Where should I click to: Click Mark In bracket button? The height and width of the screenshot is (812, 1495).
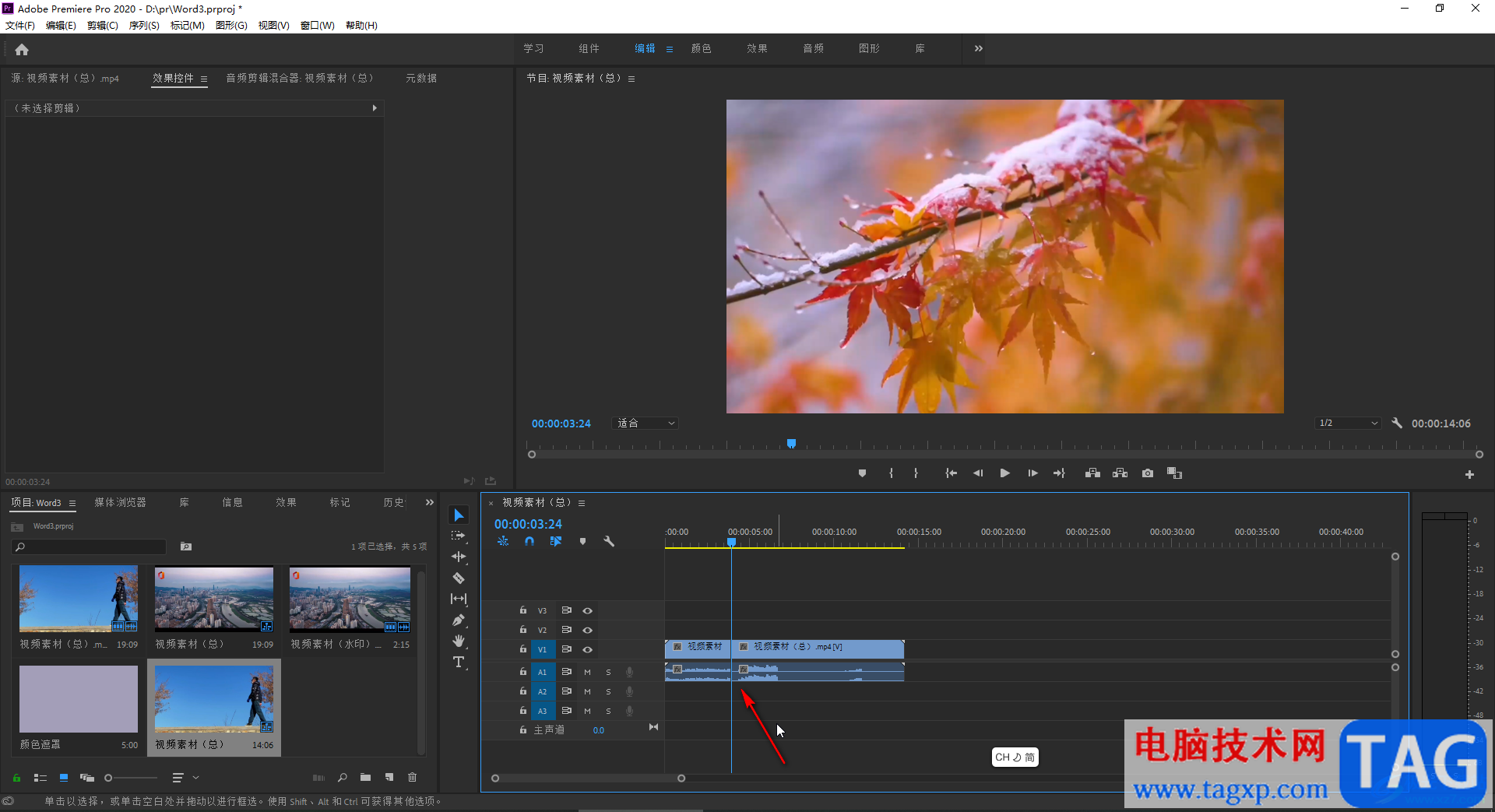(891, 473)
